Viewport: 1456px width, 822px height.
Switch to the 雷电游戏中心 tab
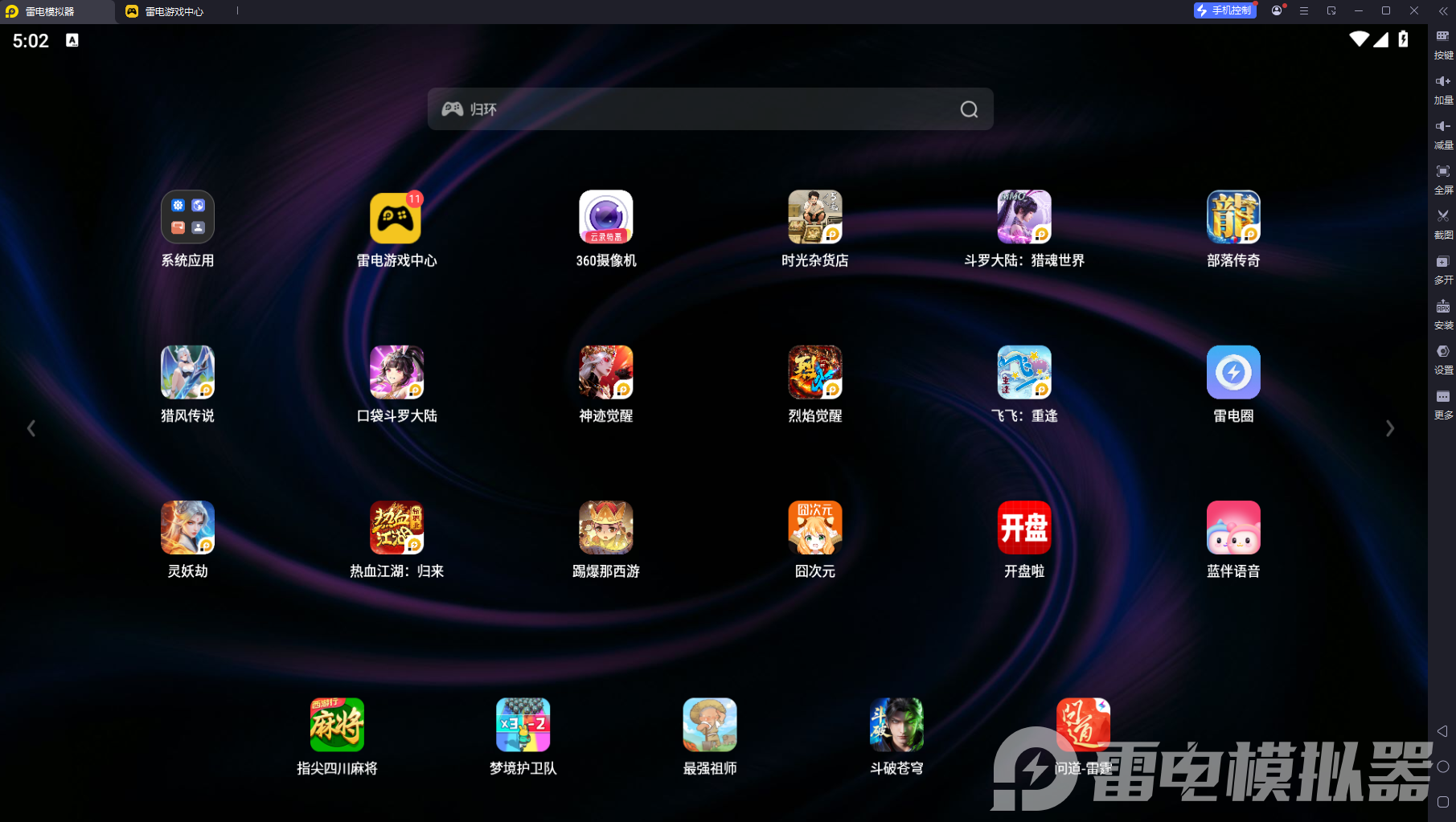coord(174,11)
